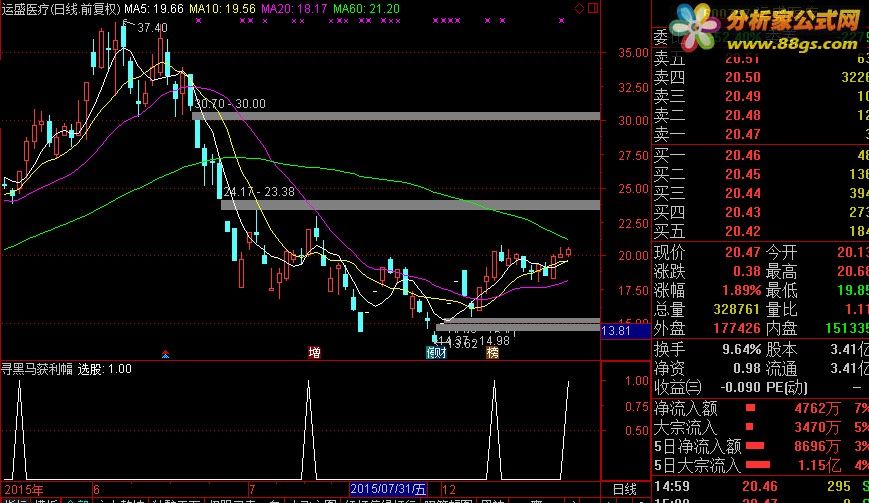The width and height of the screenshot is (869, 503).
Task: Open the 增 event marker below the chart
Action: [x=314, y=352]
